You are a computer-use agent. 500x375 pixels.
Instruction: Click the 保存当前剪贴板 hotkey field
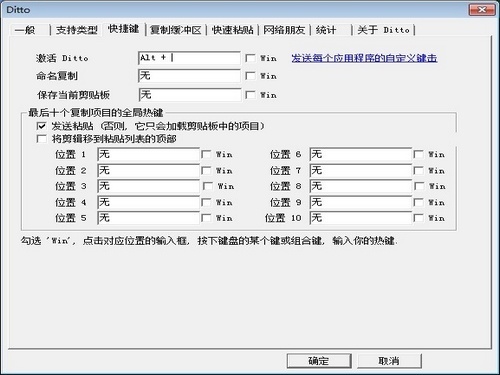click(x=190, y=95)
